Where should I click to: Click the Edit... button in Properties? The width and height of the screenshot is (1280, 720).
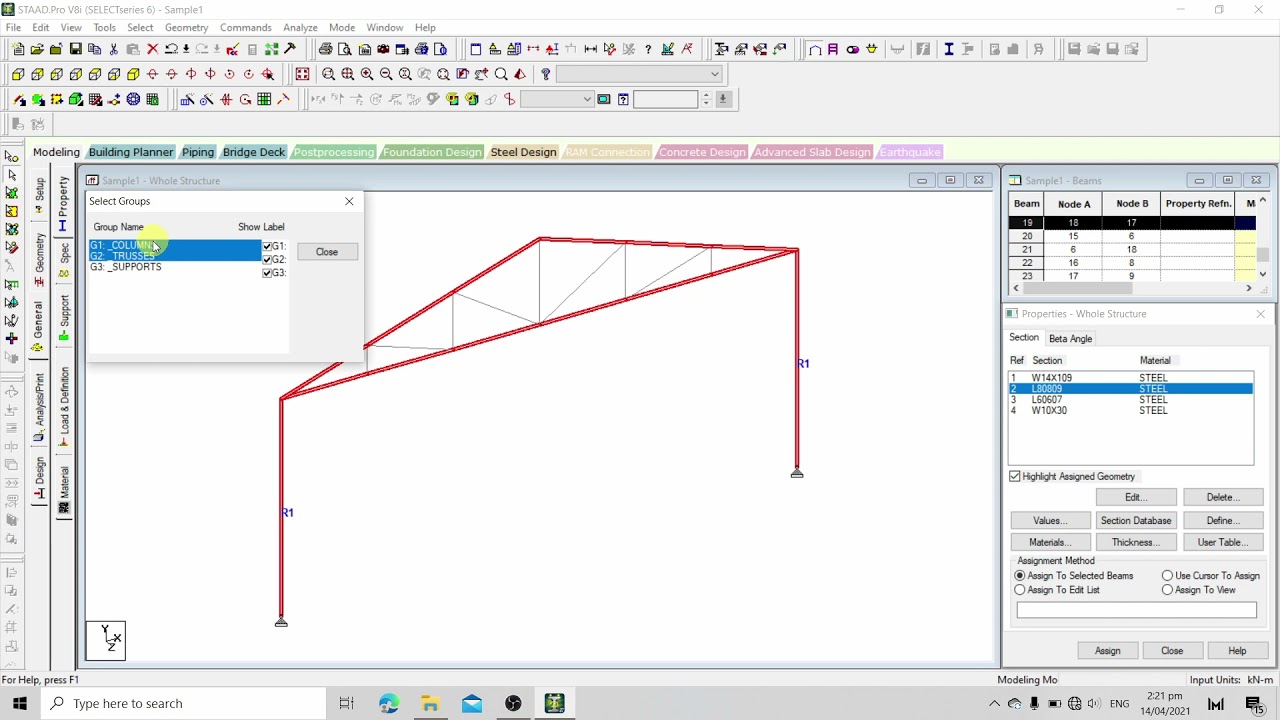1135,498
